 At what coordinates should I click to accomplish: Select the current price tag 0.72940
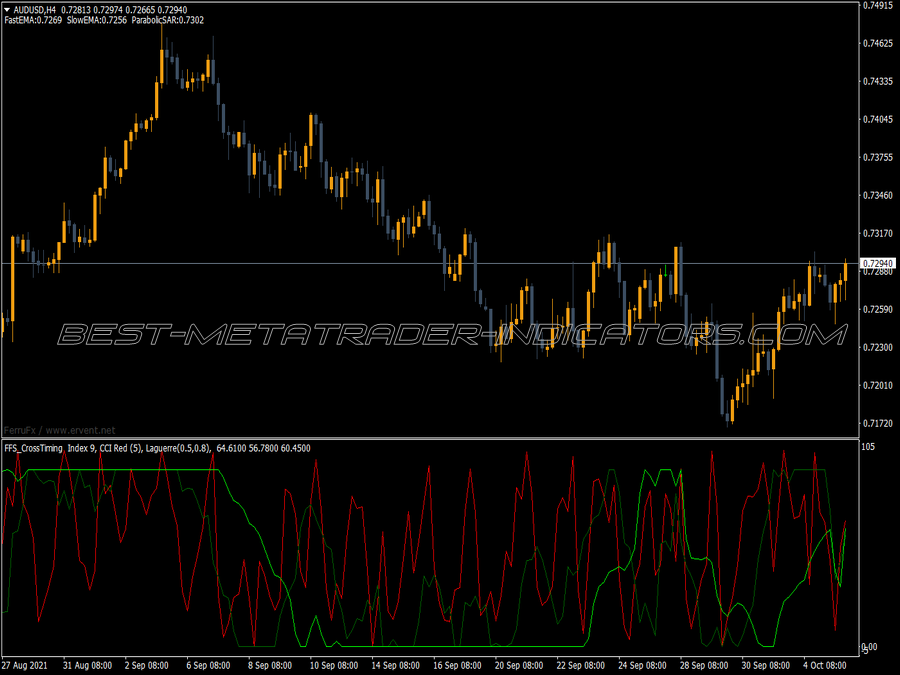click(x=878, y=263)
